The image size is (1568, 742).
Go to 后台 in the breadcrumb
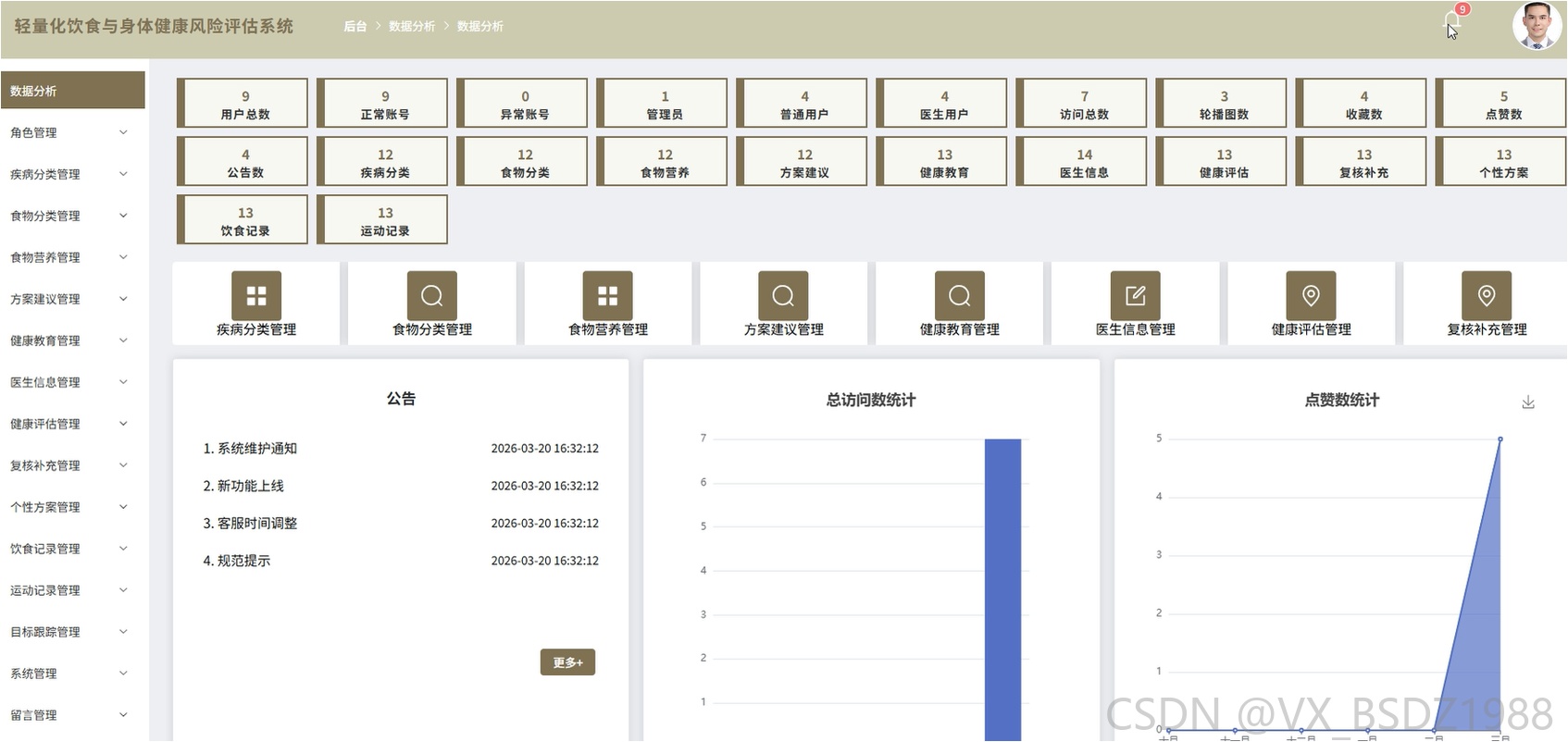click(x=355, y=26)
